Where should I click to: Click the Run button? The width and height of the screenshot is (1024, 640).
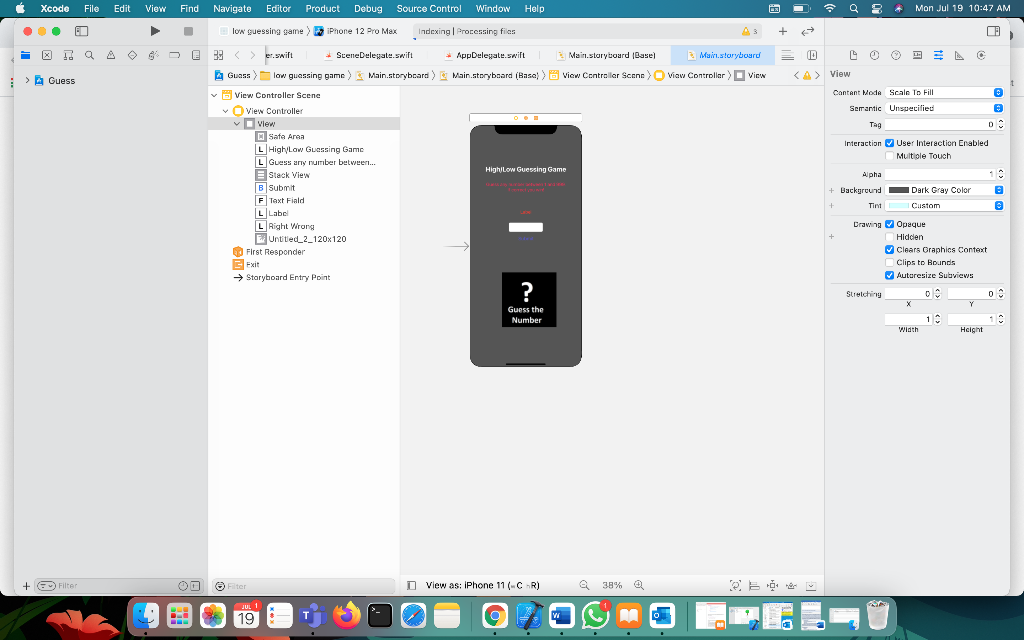[155, 31]
